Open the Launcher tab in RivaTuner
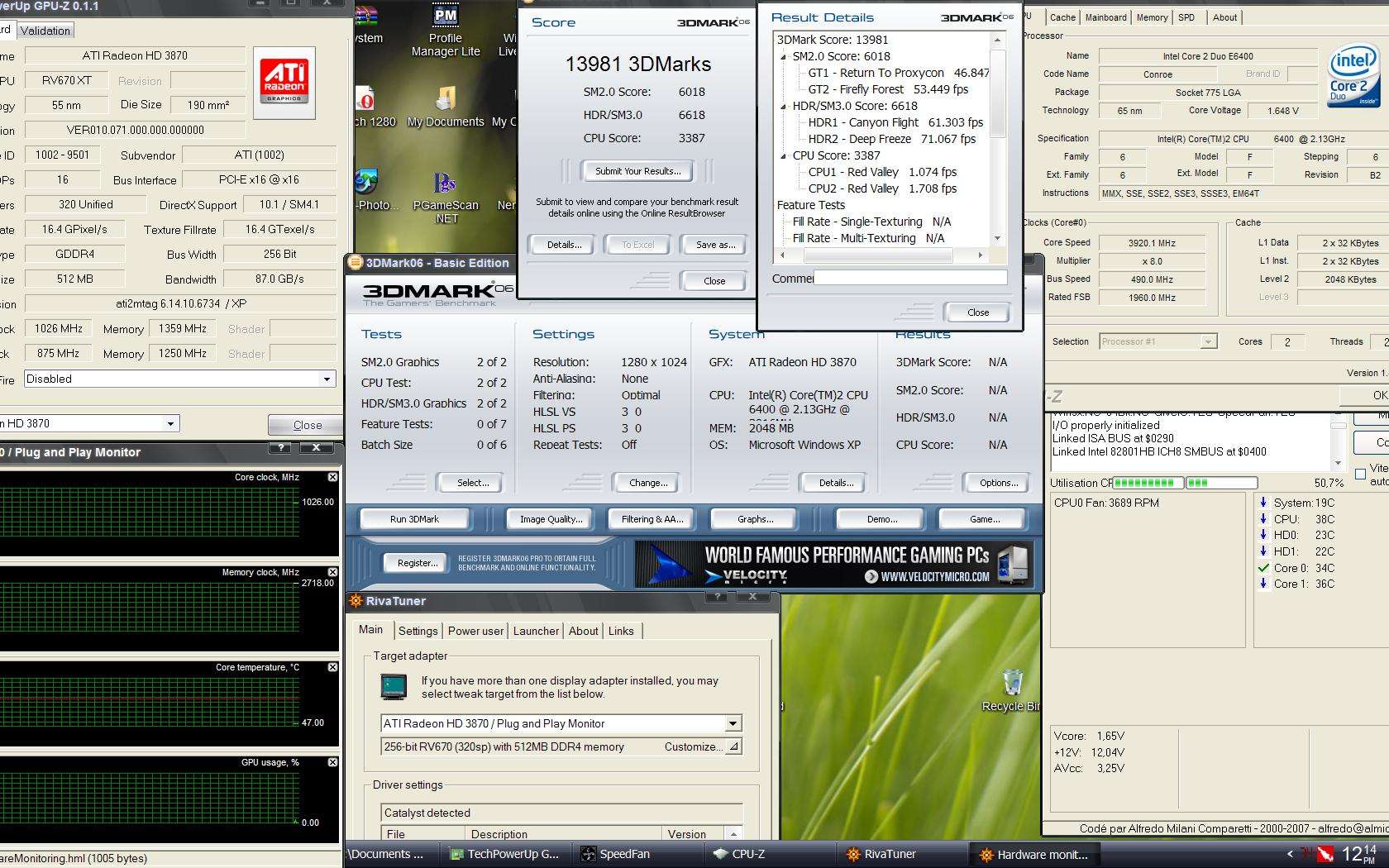This screenshot has width=1389, height=868. click(536, 631)
